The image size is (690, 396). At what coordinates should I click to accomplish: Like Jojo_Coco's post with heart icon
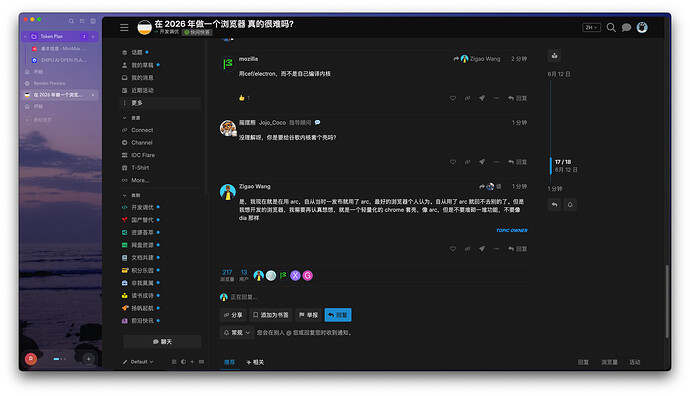[x=453, y=162]
